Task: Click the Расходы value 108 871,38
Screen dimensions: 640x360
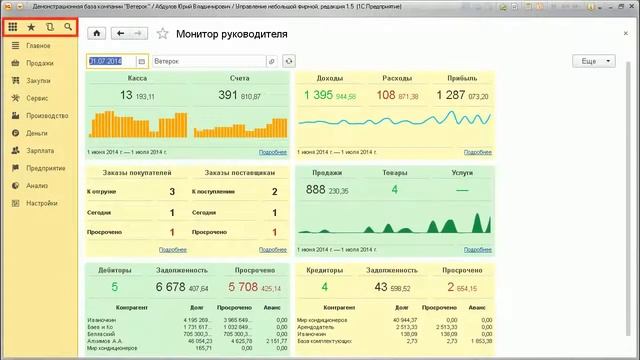Action: point(397,96)
